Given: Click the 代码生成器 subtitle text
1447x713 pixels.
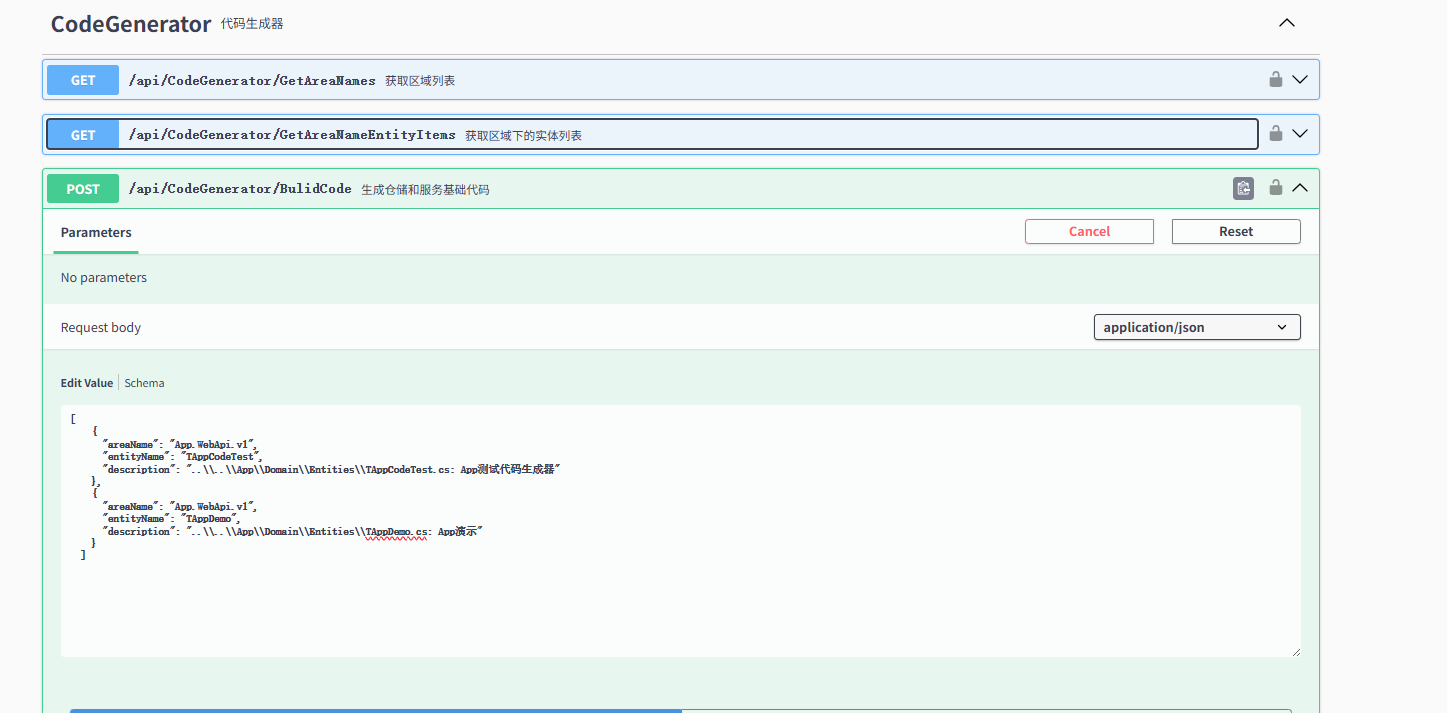Looking at the screenshot, I should point(252,23).
